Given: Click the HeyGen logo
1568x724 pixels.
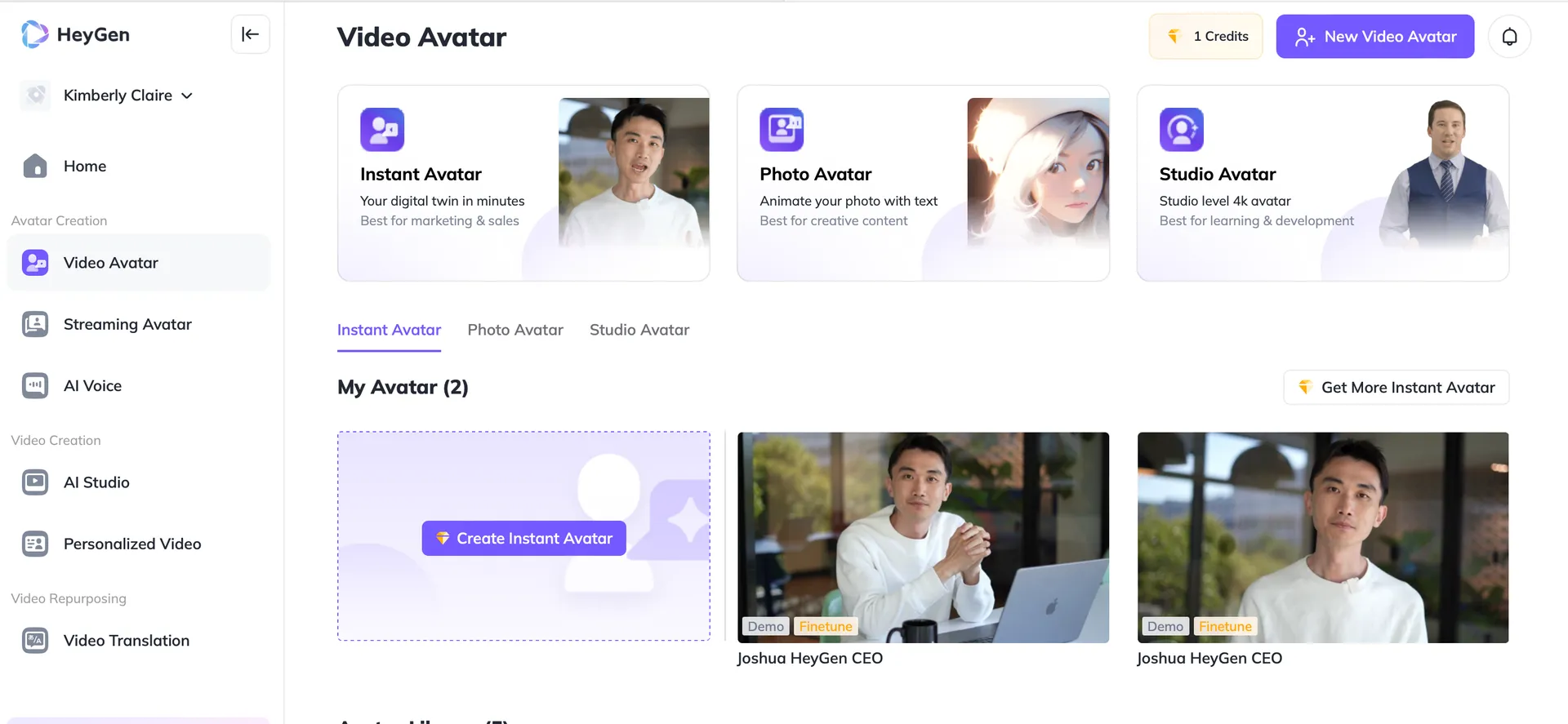Looking at the screenshot, I should 75,34.
